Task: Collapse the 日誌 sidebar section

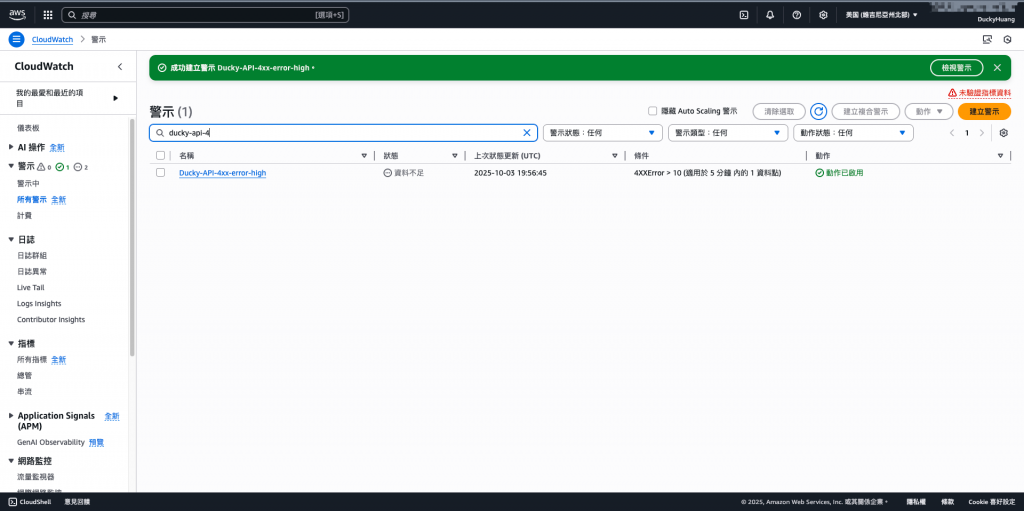Action: point(11,239)
